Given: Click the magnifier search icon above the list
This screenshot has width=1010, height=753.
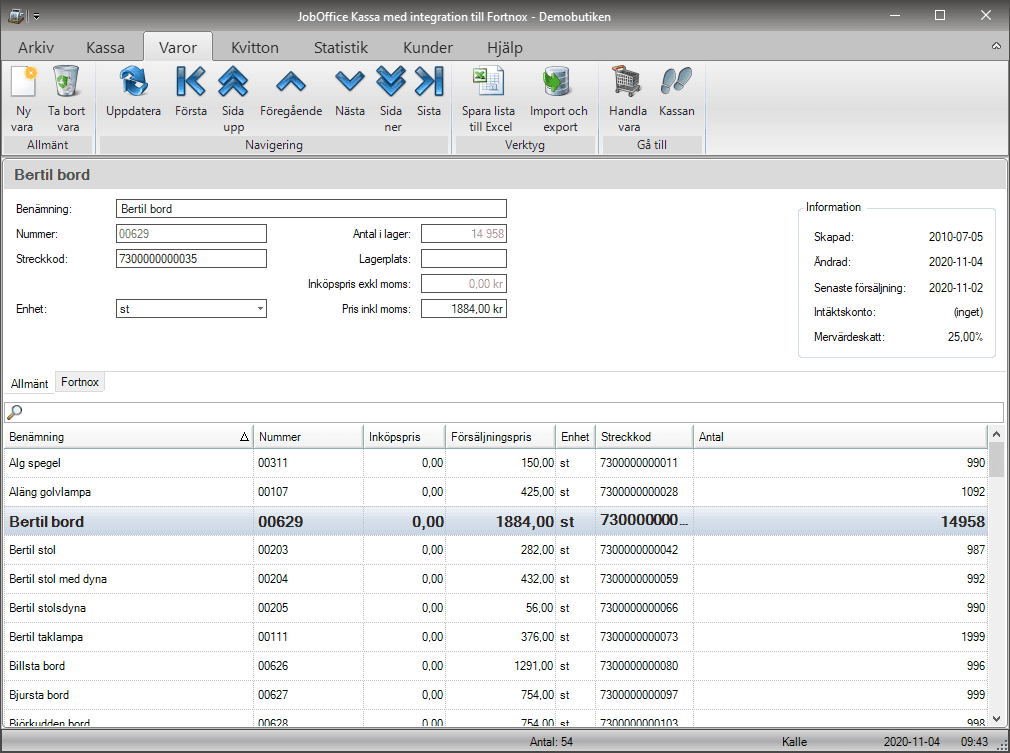Looking at the screenshot, I should pos(14,412).
